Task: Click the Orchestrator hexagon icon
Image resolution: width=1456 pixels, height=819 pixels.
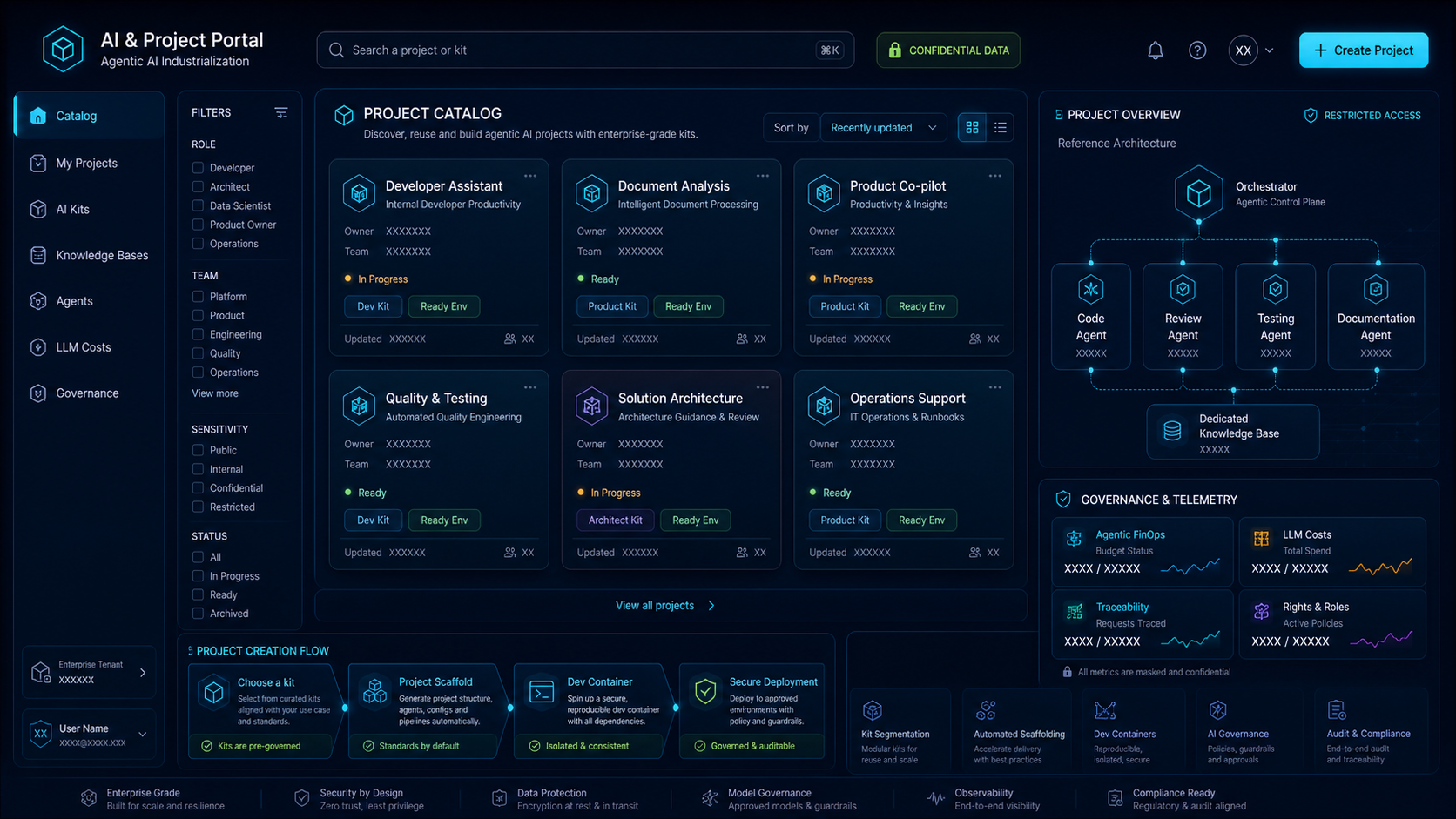Action: point(1198,192)
